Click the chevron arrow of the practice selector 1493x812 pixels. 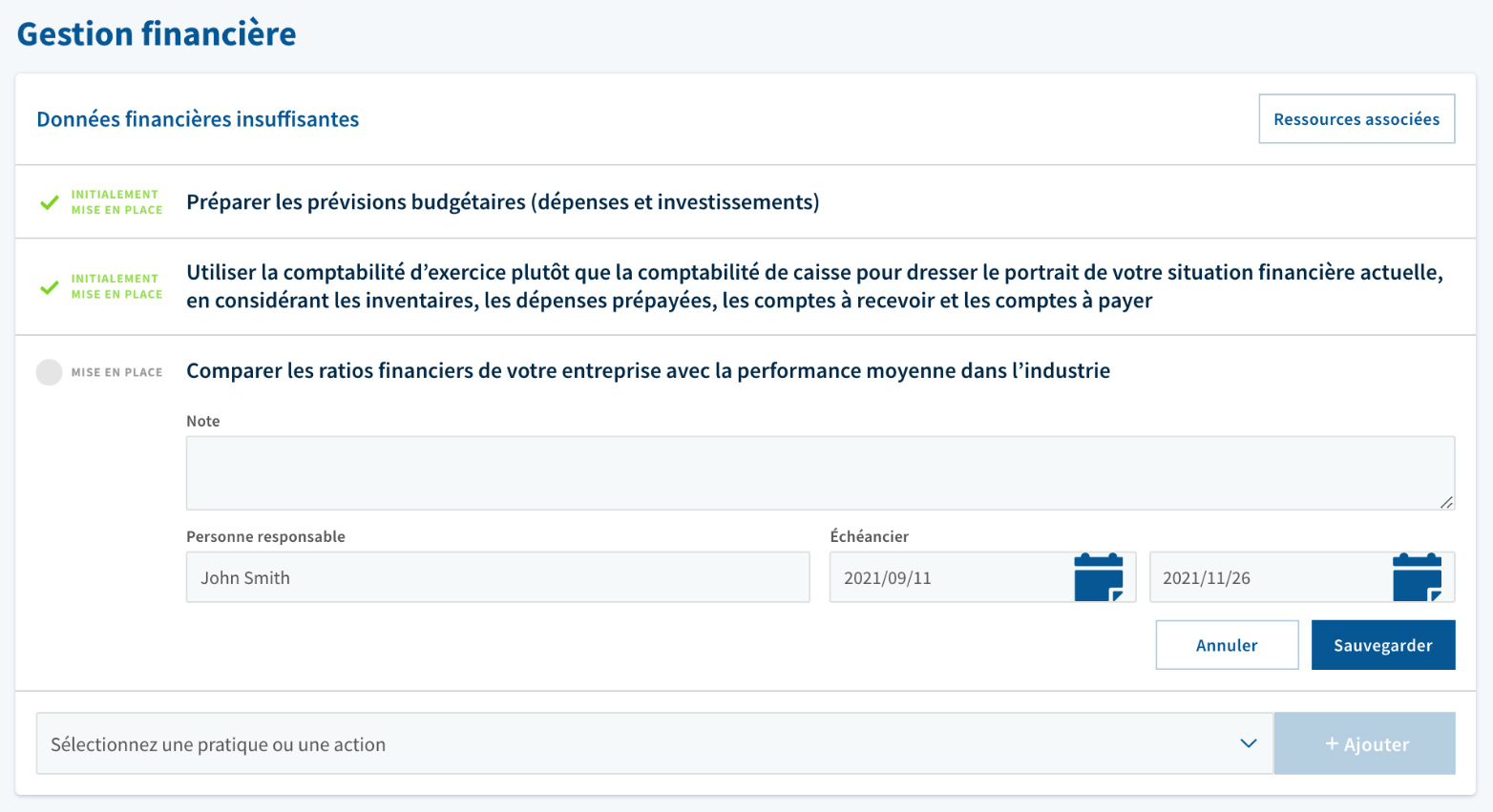click(1248, 743)
